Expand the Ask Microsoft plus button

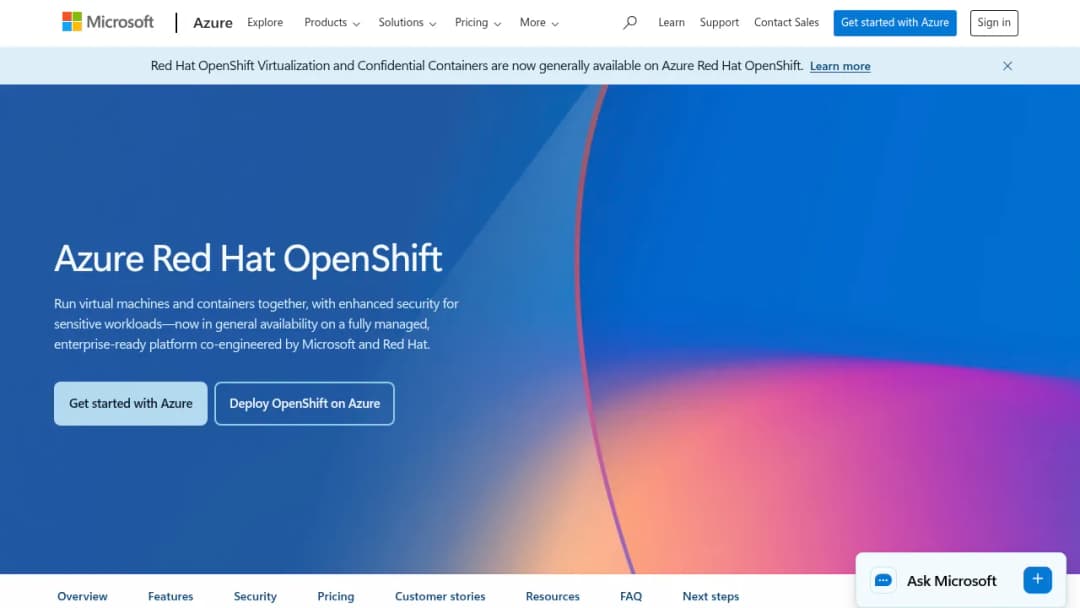[1037, 580]
